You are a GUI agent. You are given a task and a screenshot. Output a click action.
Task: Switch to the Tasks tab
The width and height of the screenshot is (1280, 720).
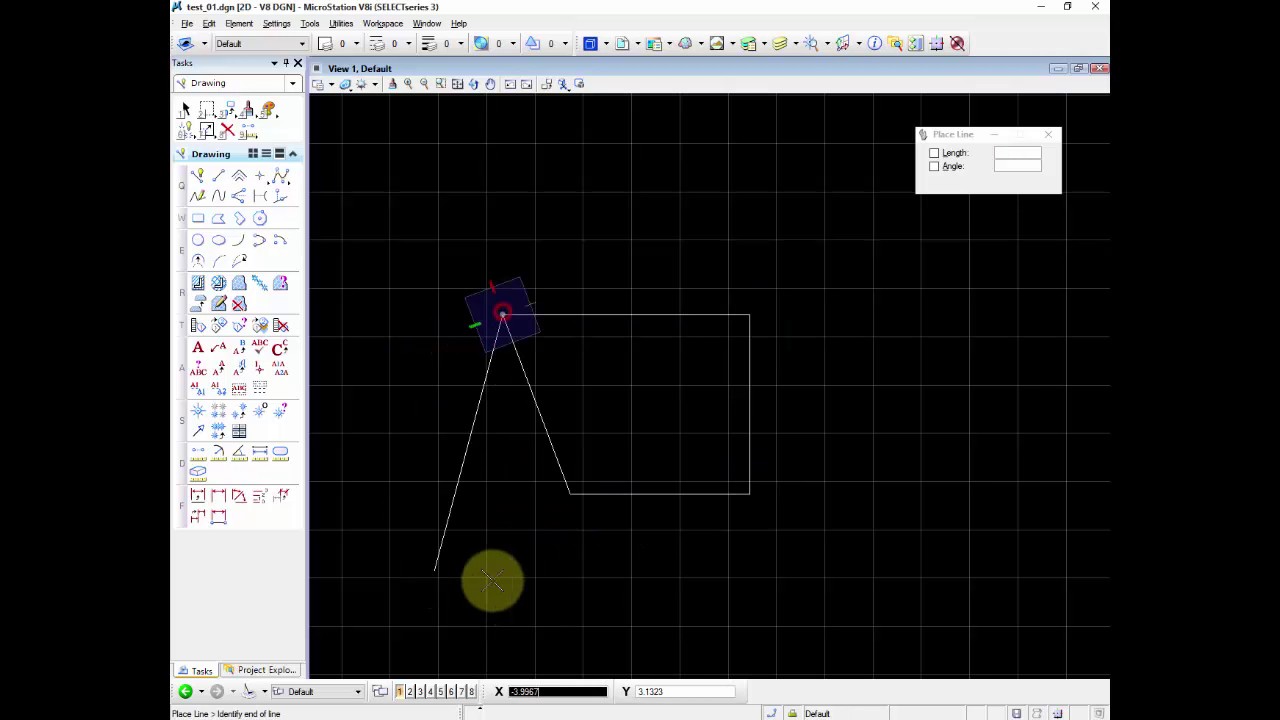click(196, 670)
